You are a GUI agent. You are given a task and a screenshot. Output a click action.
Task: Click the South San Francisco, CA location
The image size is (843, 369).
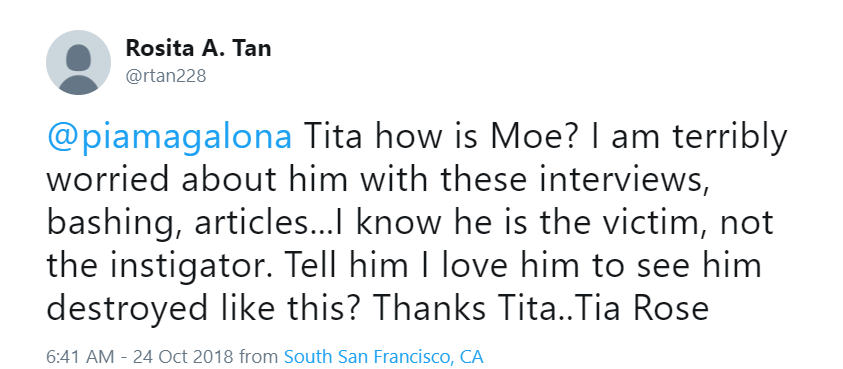pyautogui.click(x=383, y=356)
